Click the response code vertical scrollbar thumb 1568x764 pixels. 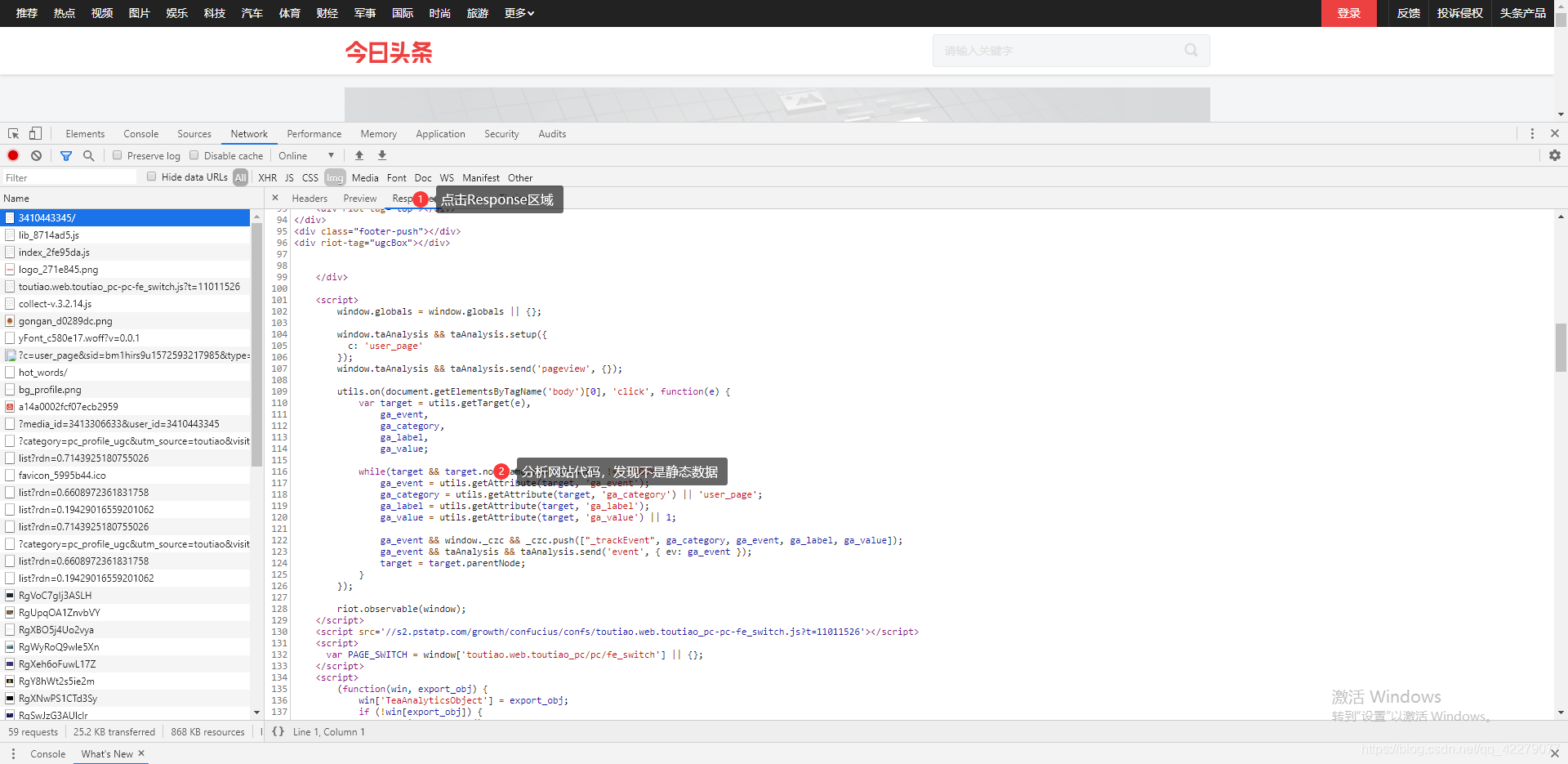[x=1561, y=347]
